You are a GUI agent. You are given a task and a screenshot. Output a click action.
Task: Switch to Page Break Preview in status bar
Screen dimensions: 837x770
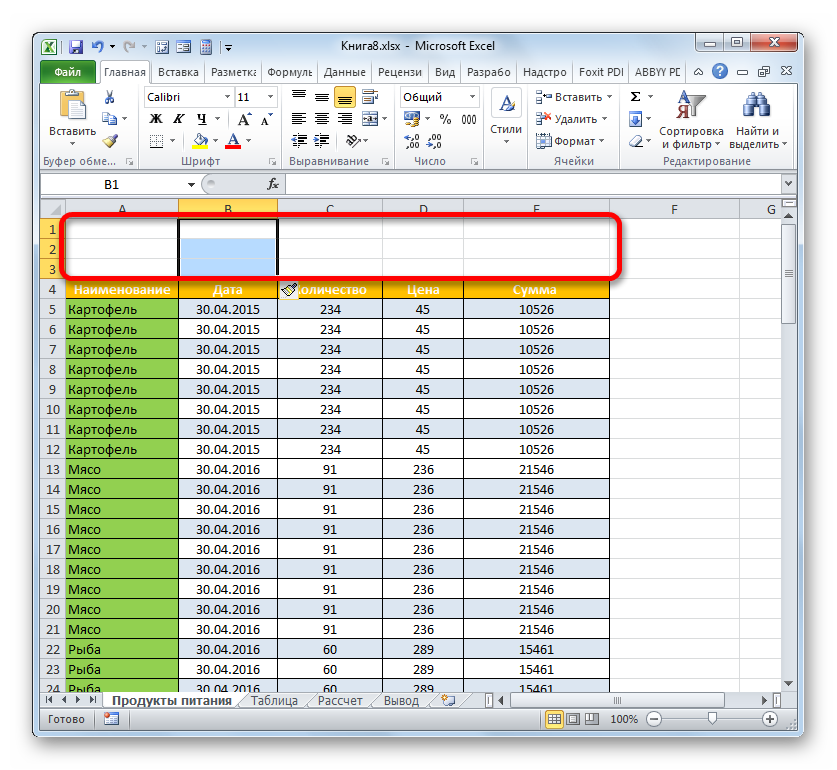click(x=591, y=719)
